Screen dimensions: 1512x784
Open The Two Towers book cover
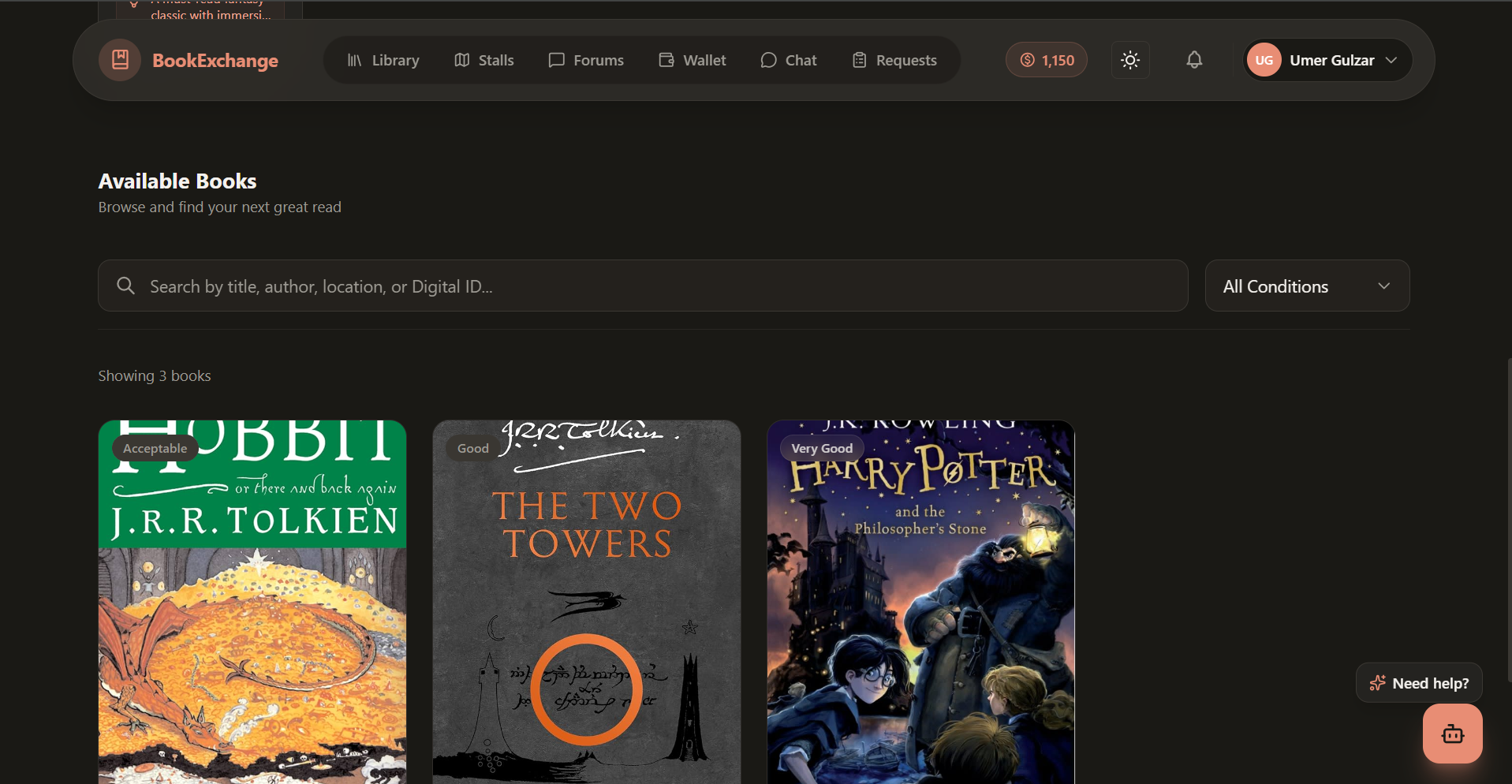coord(587,603)
